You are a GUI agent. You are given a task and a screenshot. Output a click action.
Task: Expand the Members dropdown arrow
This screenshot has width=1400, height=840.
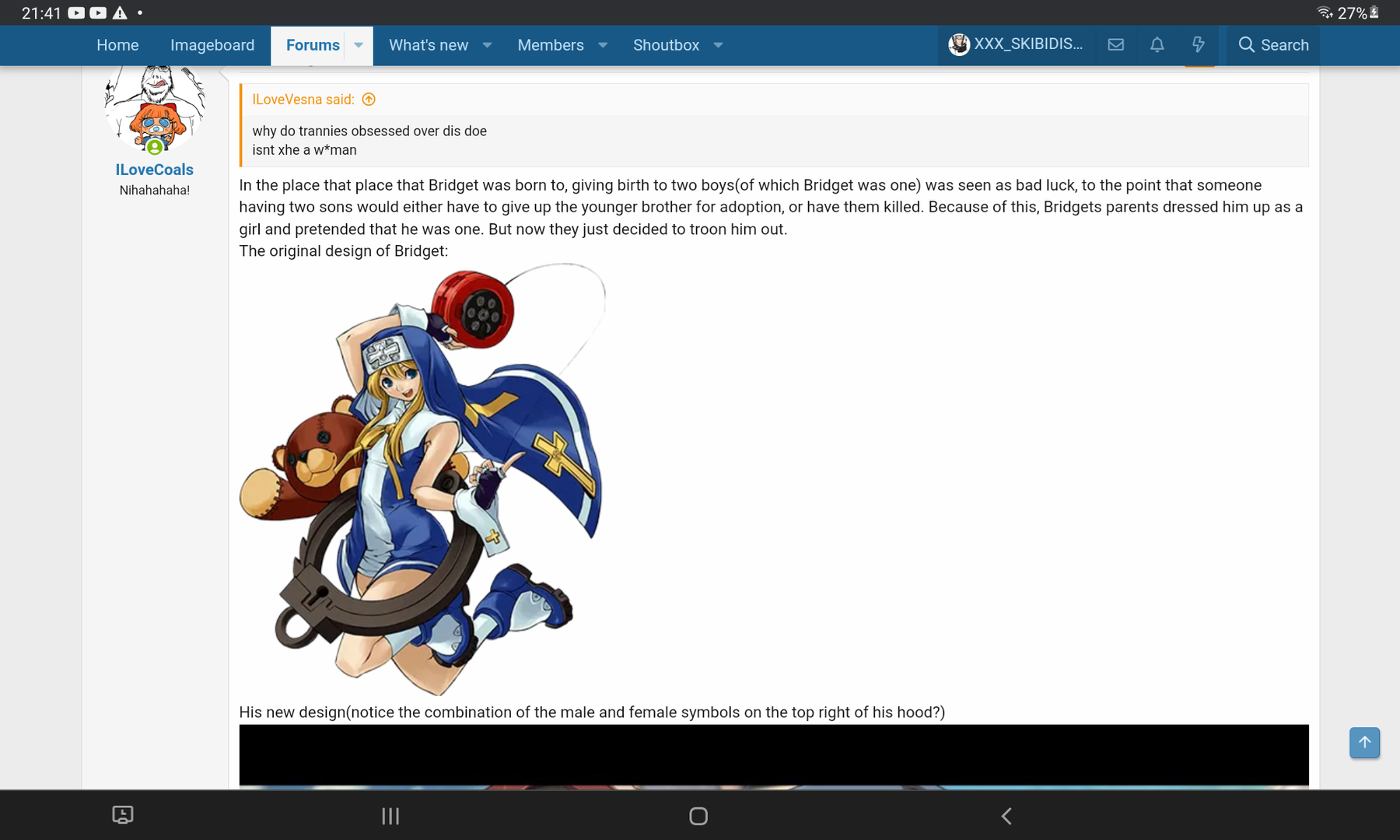click(603, 45)
